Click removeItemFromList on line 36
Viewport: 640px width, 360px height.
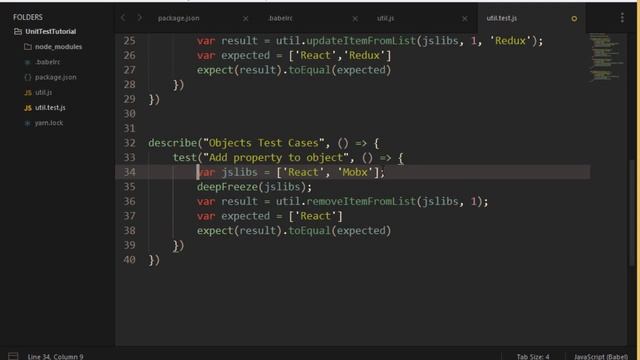361,201
